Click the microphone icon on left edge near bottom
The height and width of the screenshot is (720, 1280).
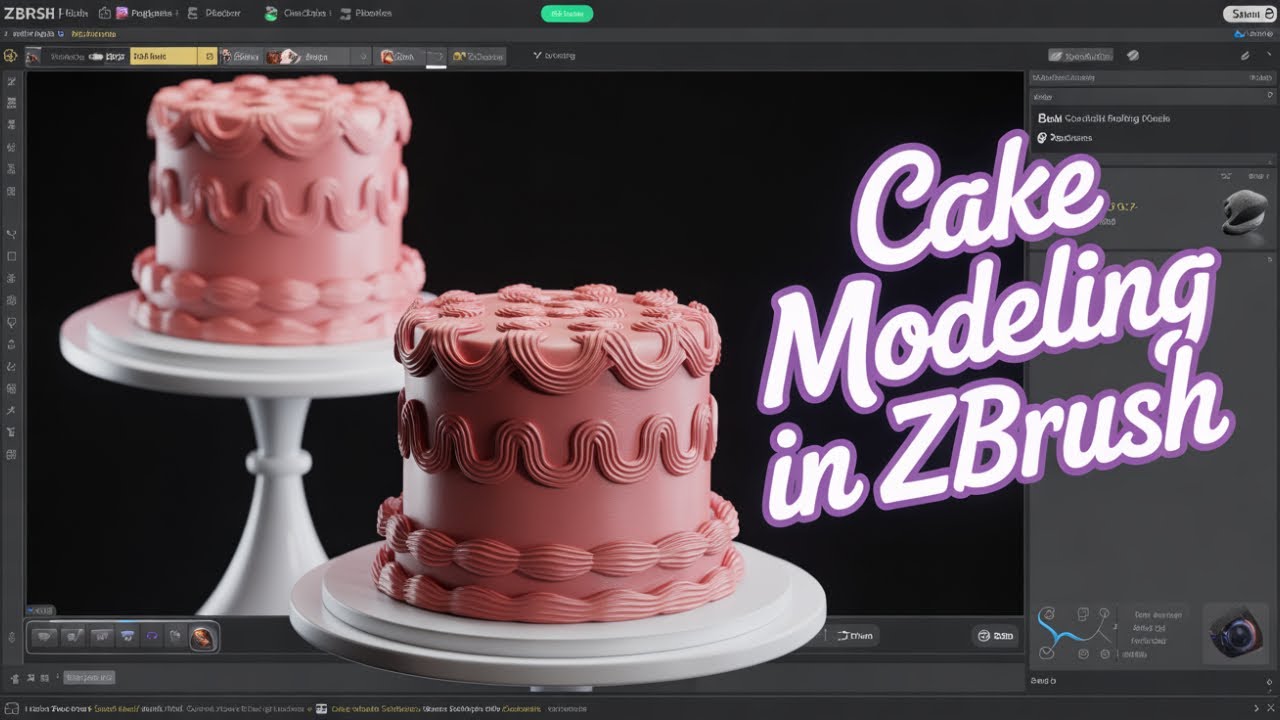point(11,636)
